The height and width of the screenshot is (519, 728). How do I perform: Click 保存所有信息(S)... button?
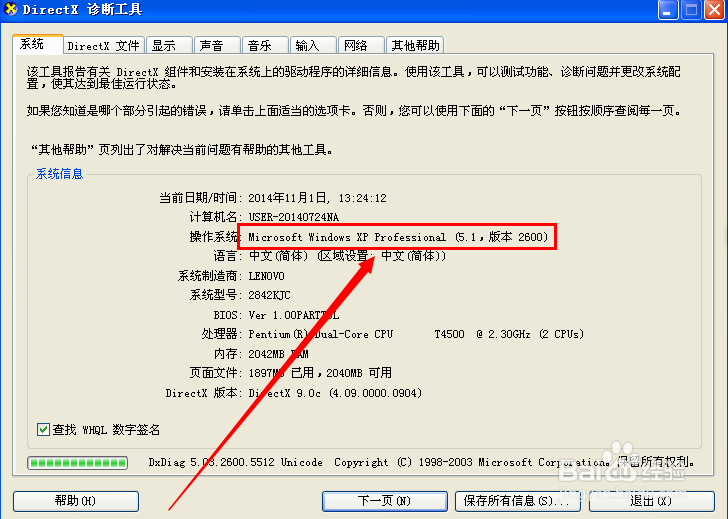517,501
